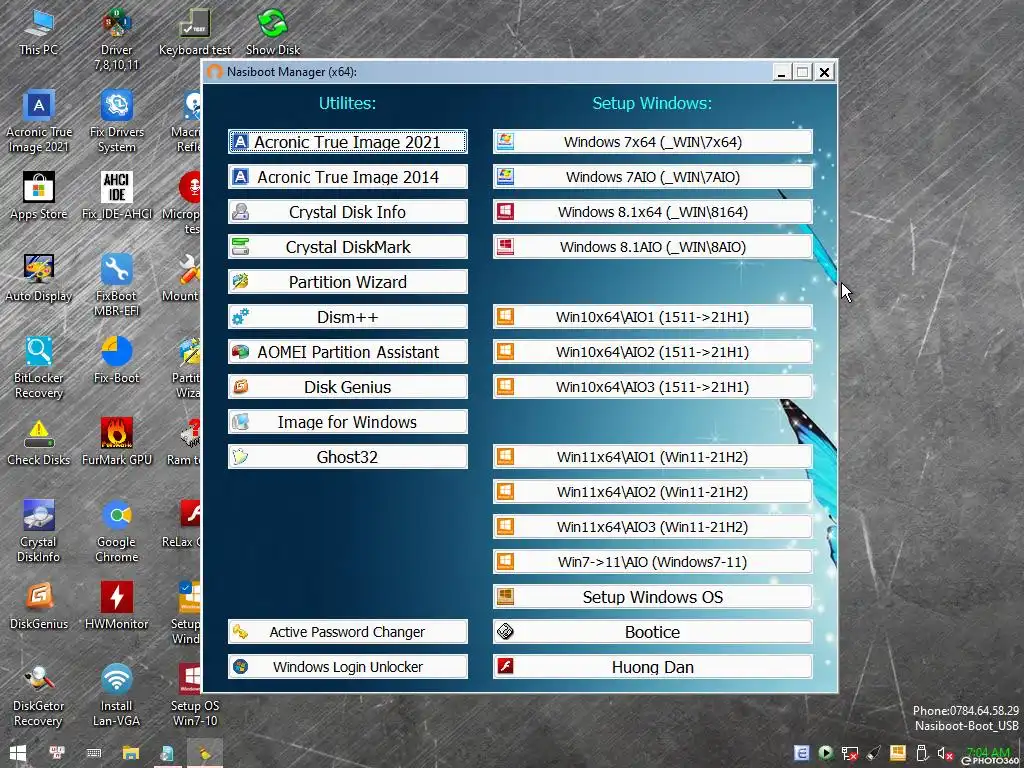This screenshot has height=768, width=1024.
Task: Launch Acronic True Image 2014 utility
Action: [347, 177]
